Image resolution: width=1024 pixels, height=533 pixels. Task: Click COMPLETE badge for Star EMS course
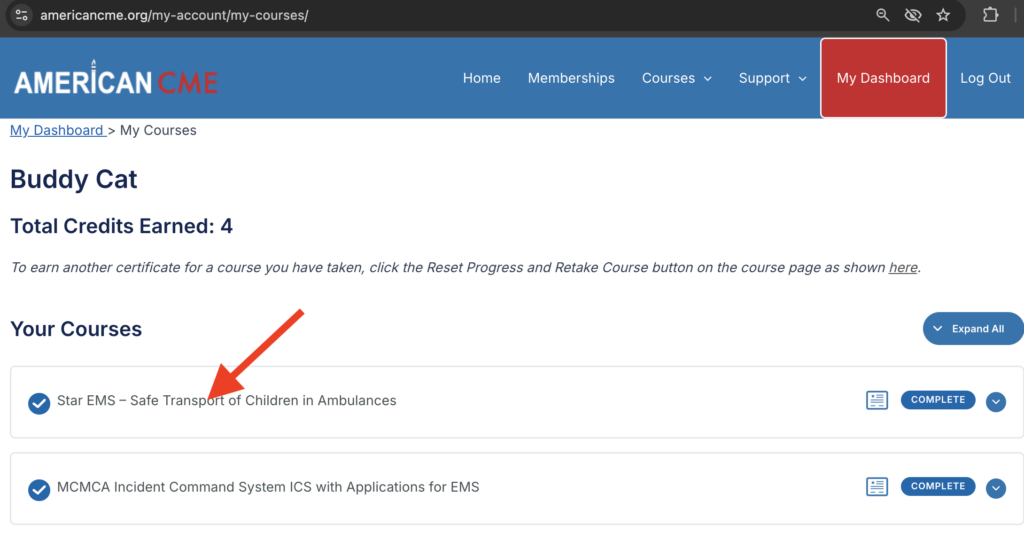point(938,400)
